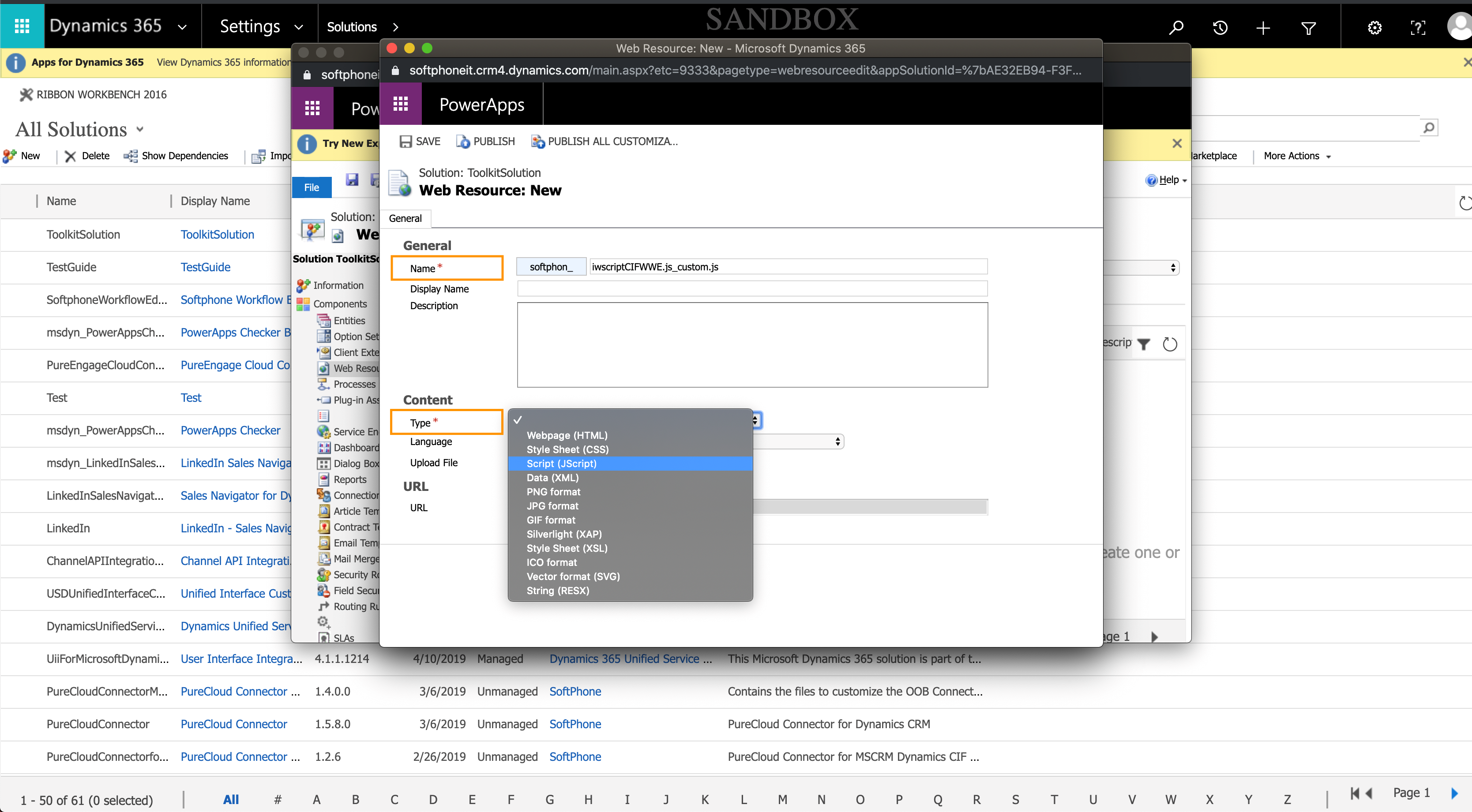Click the refresh icon at right of solutions list
Screen dimensions: 1472x812
(x=1465, y=203)
